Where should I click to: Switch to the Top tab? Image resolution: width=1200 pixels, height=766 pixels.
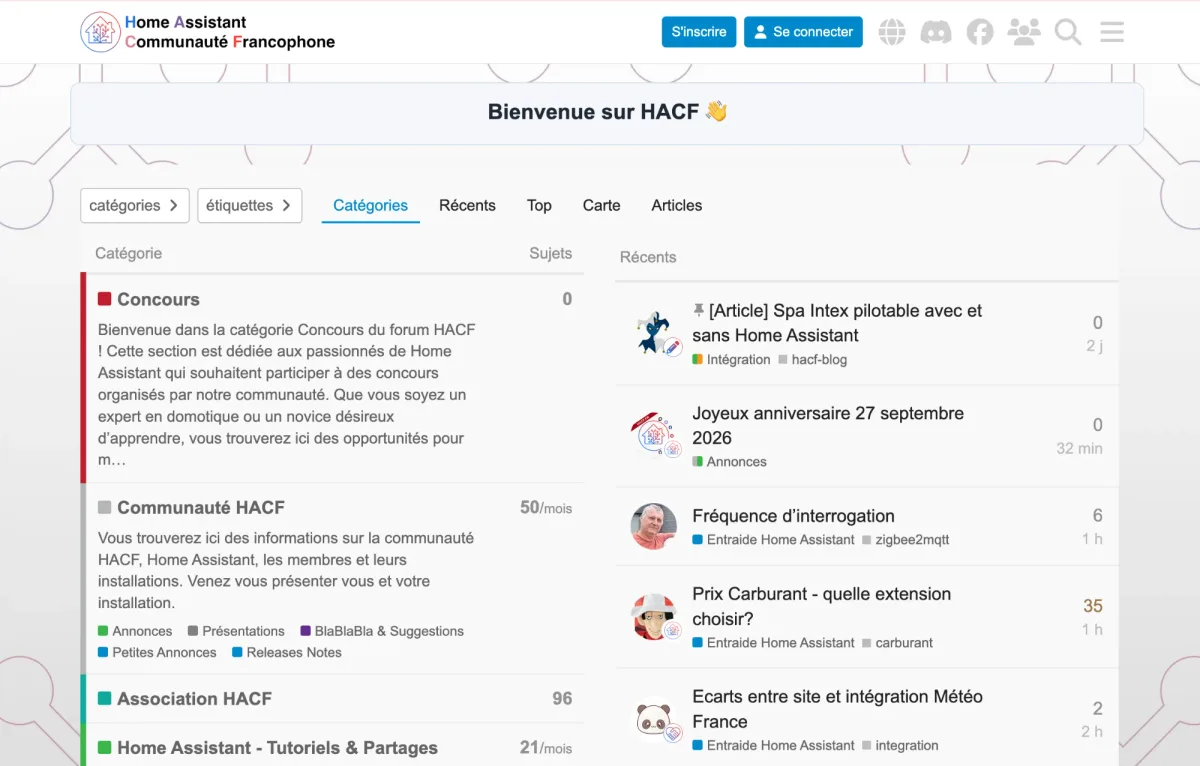tap(539, 205)
